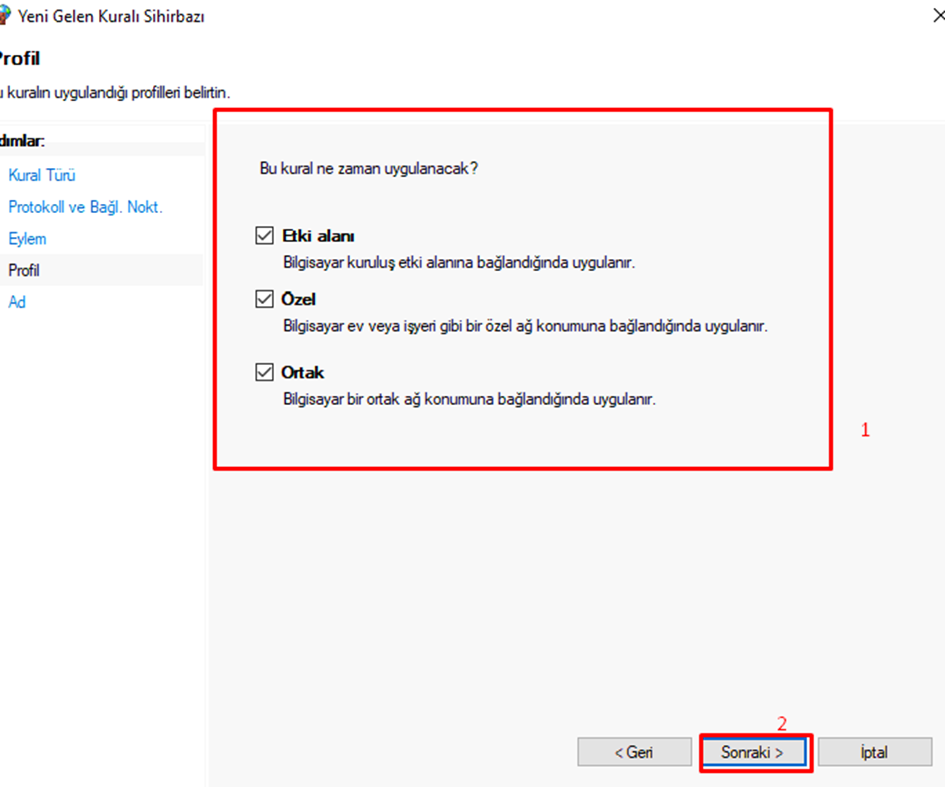The width and height of the screenshot is (945, 787).
Task: Click the bold Etki alanı label
Action: [318, 236]
